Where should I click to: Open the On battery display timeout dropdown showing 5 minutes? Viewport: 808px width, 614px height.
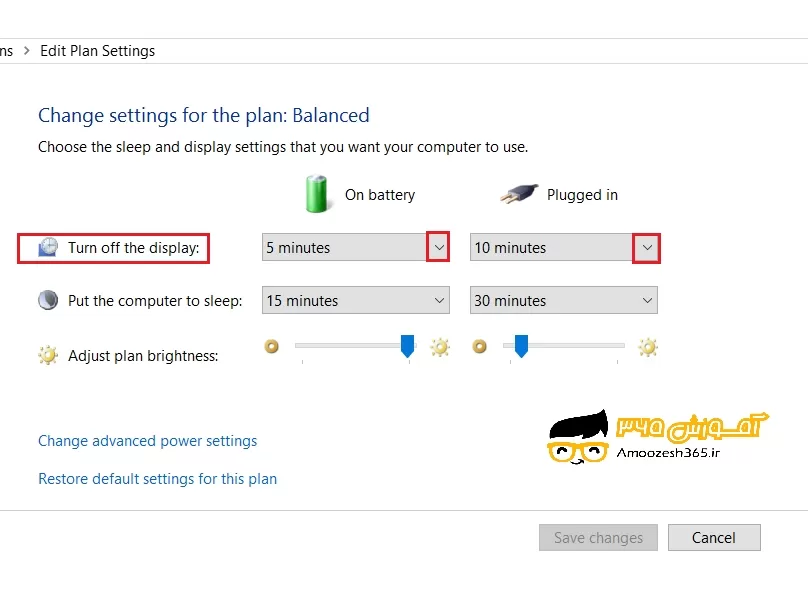pyautogui.click(x=440, y=247)
